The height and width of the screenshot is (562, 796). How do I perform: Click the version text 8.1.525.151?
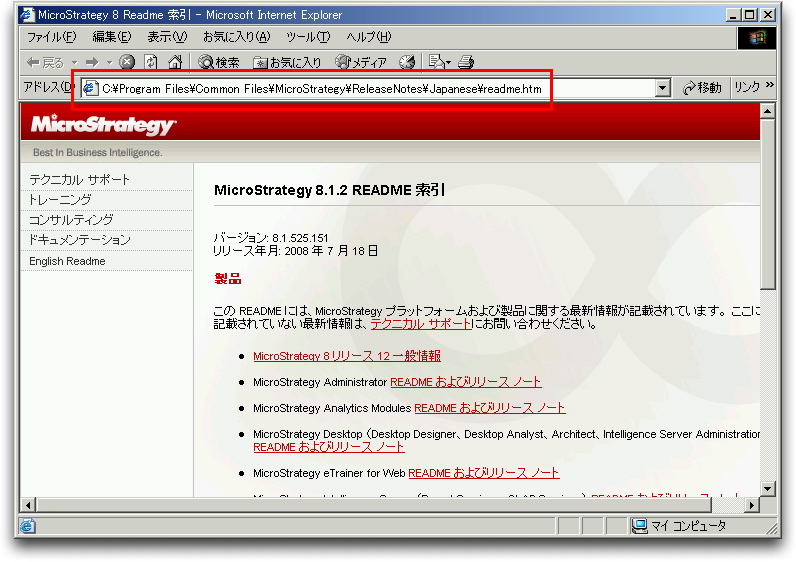300,238
